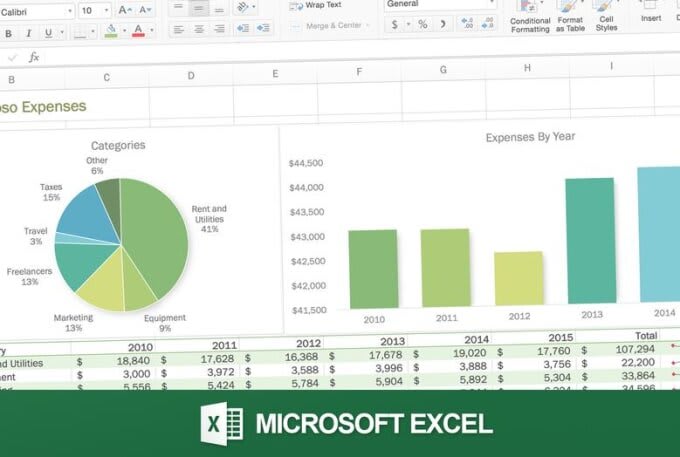This screenshot has height=457, width=680.
Task: Open the borders dropdown arrow
Action: (92, 31)
